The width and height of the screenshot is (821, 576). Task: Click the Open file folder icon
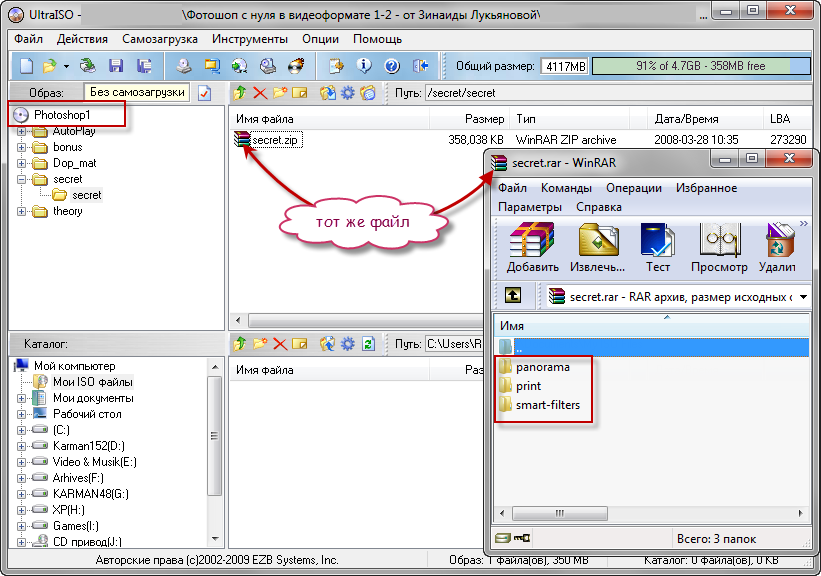coord(50,66)
